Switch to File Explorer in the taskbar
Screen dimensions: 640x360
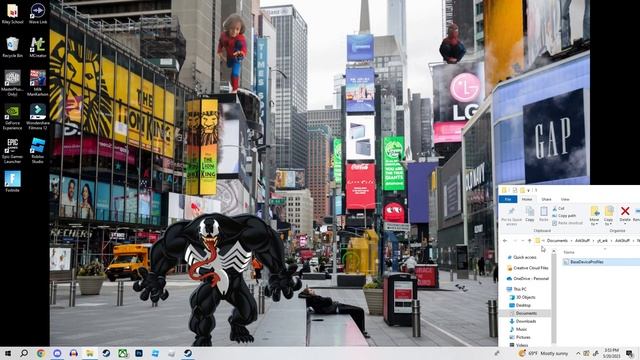[x=90, y=353]
